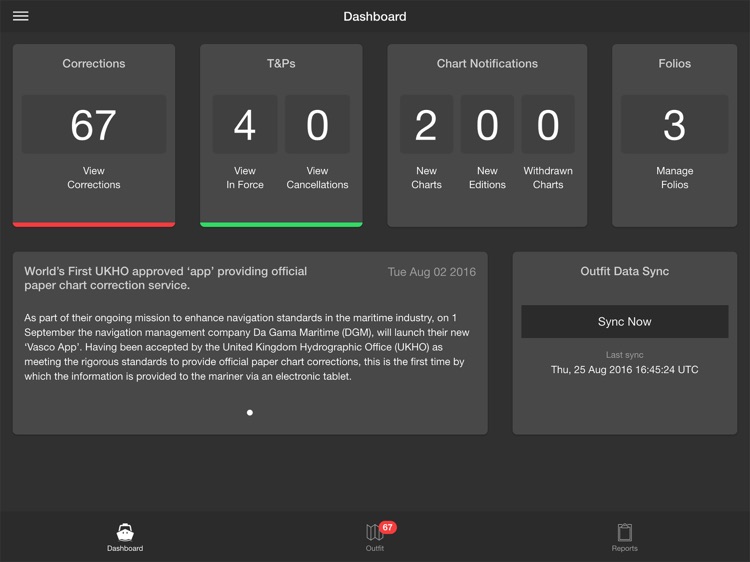Tap the red 67 badge on Outfit

(388, 527)
